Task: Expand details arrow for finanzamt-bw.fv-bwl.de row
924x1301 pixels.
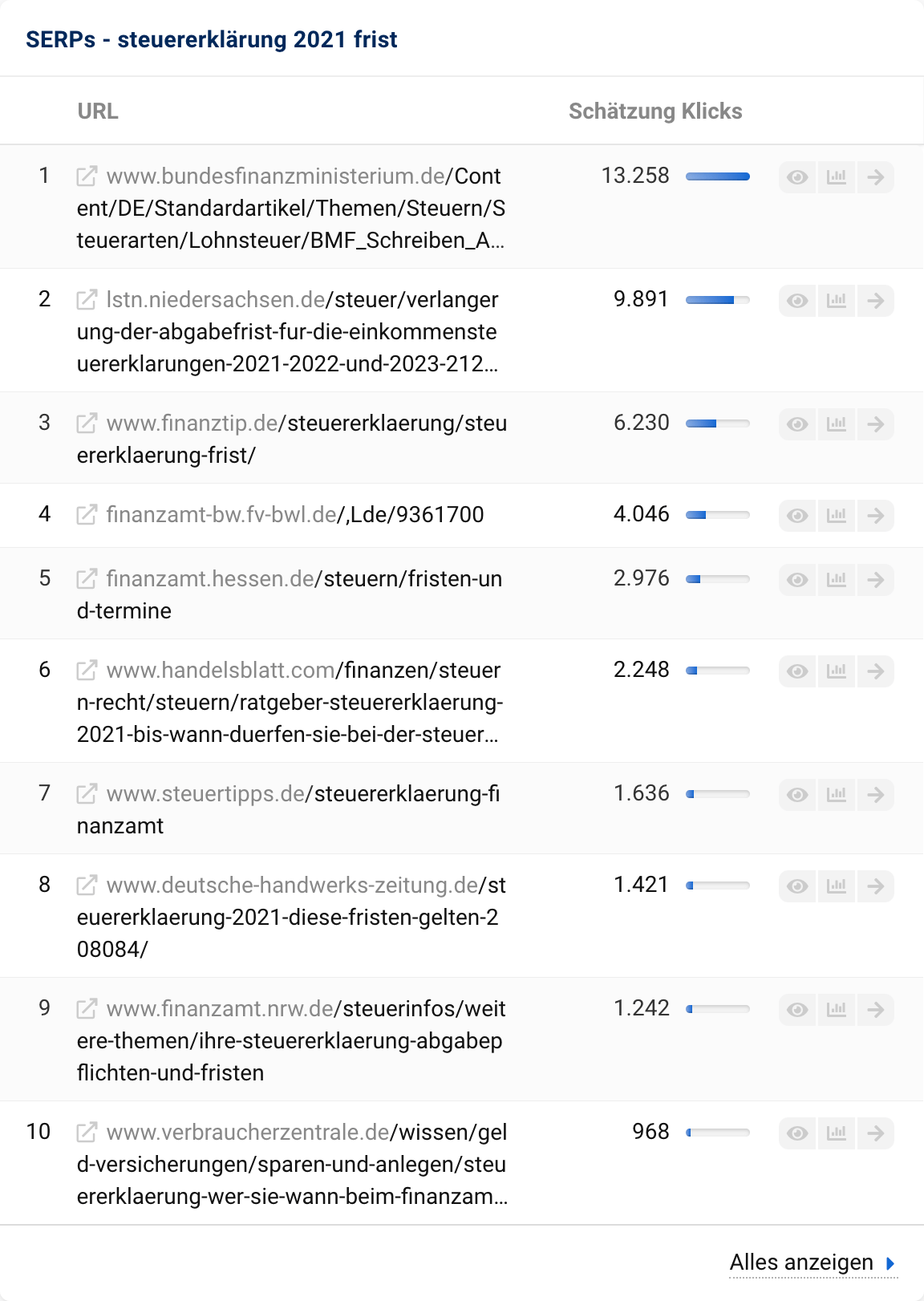Action: (876, 516)
